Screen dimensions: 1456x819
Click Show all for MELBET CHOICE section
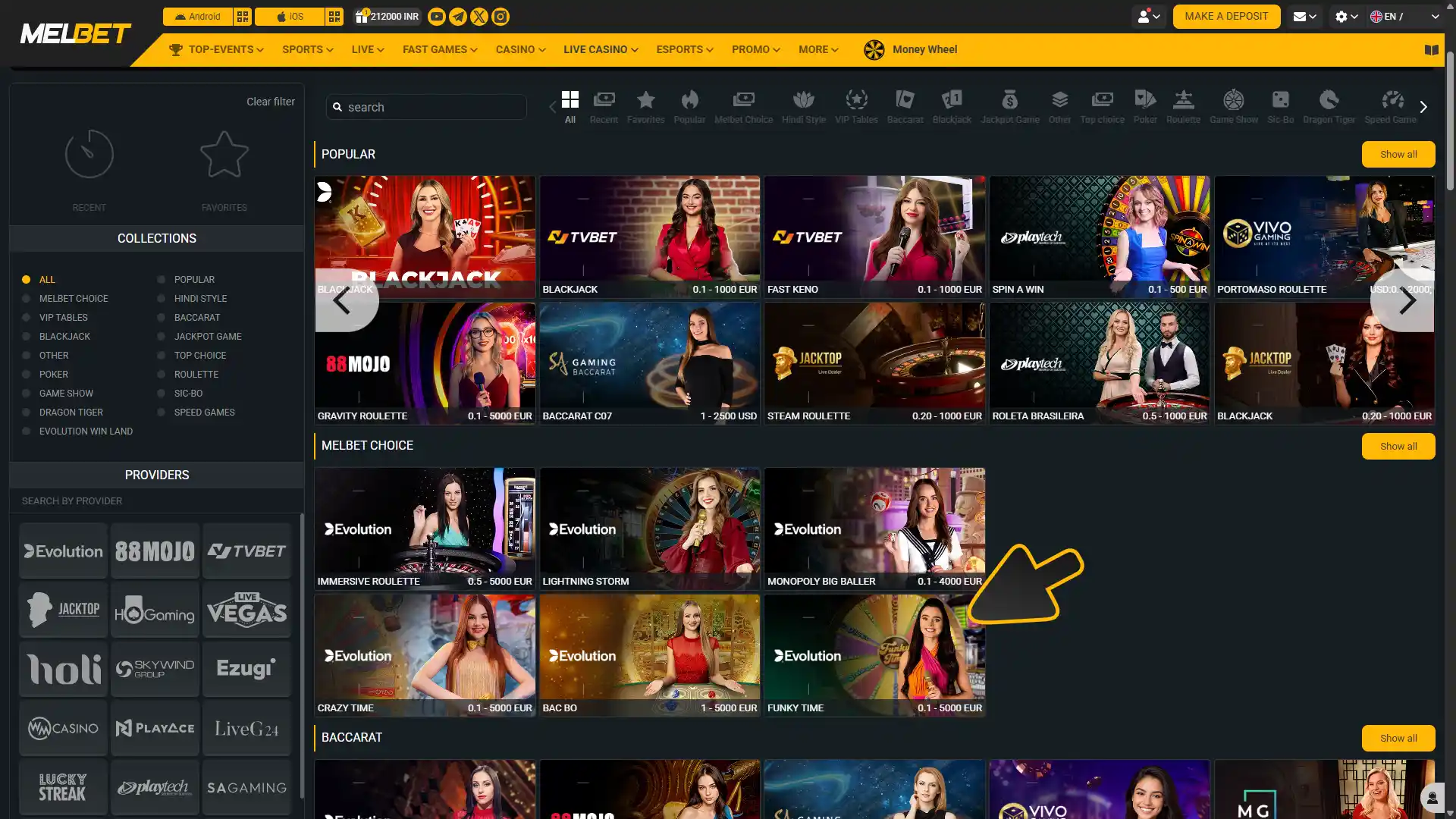coord(1398,447)
